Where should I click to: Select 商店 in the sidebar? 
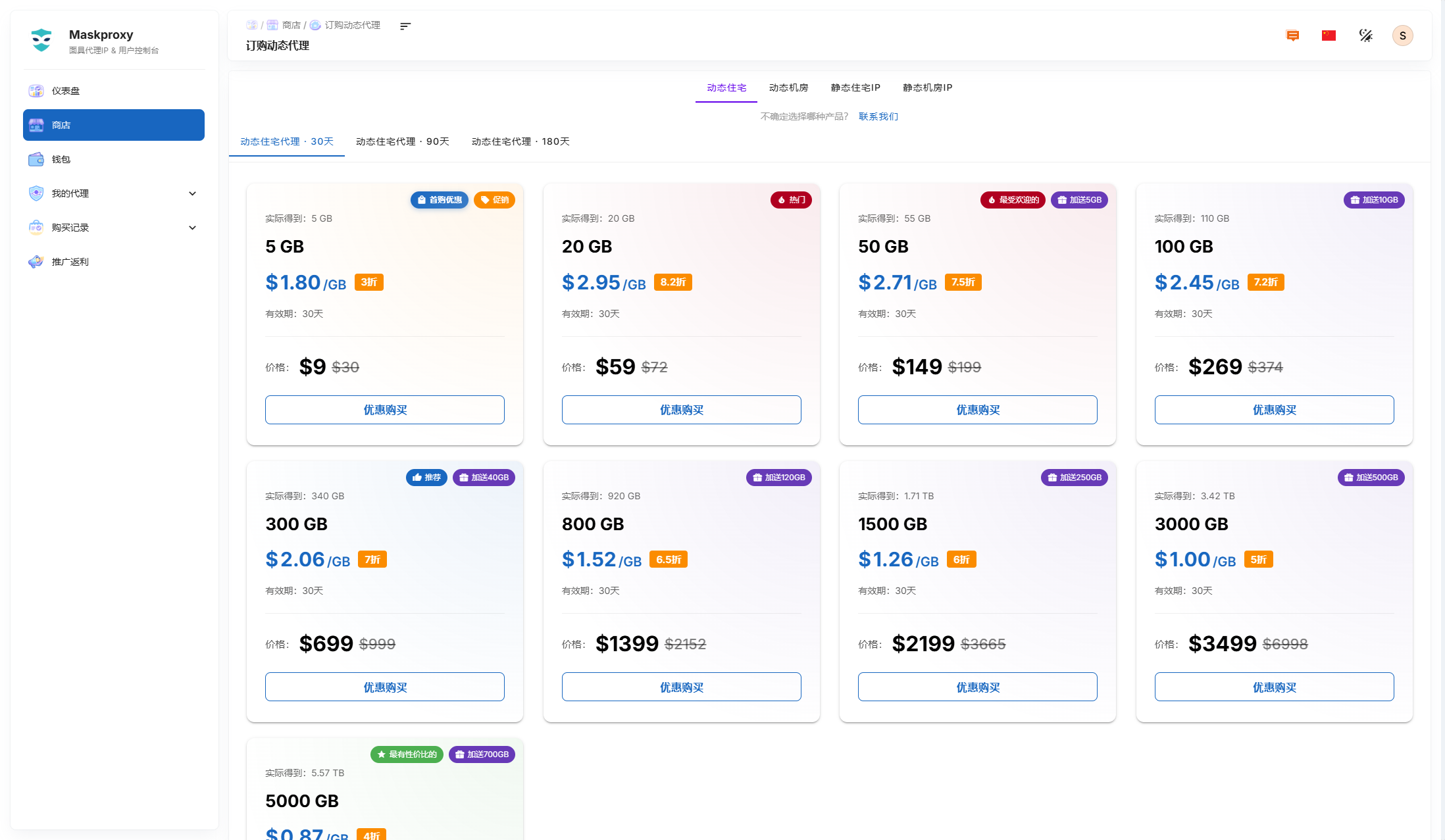pos(114,125)
